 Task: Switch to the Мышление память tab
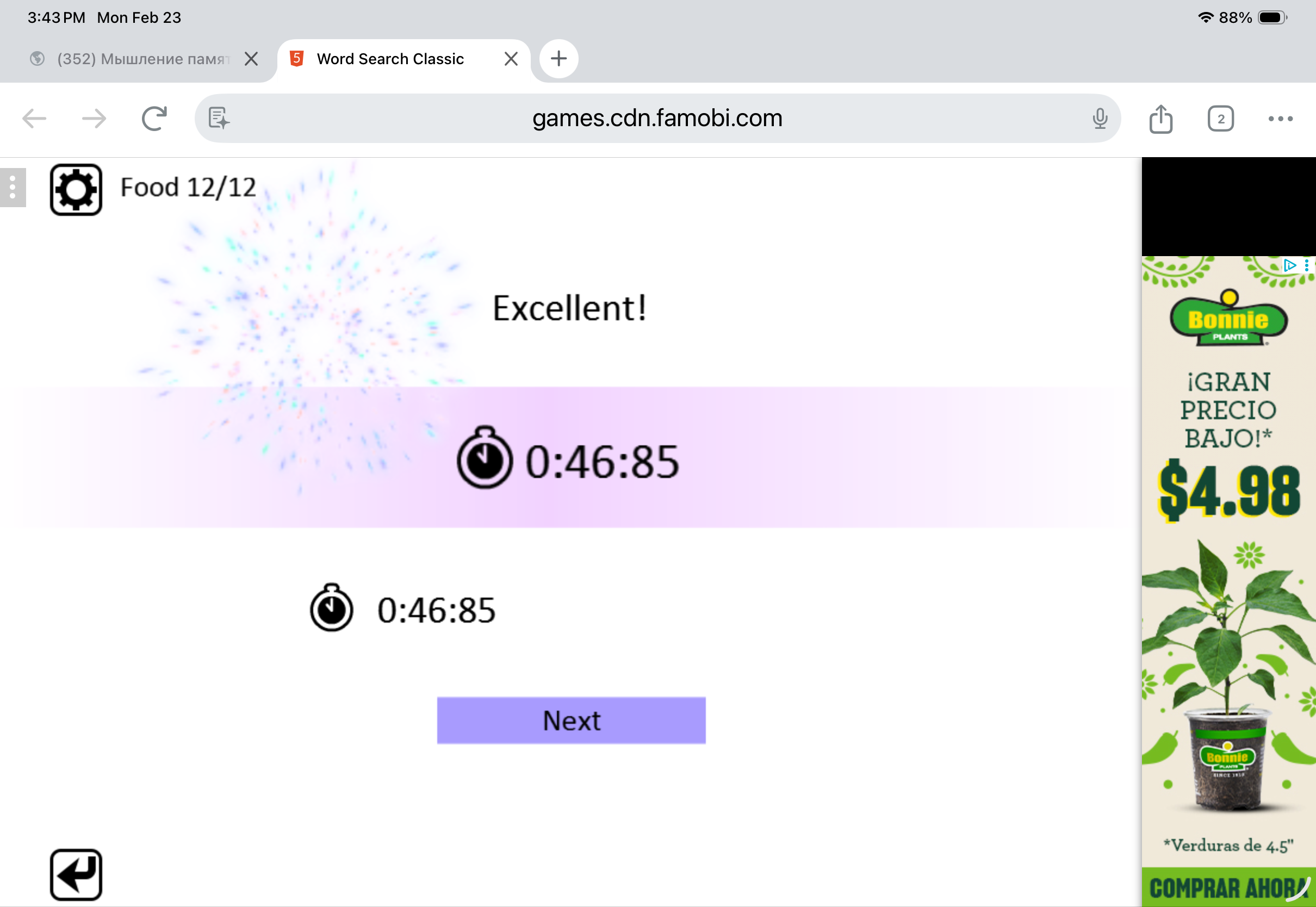point(142,59)
